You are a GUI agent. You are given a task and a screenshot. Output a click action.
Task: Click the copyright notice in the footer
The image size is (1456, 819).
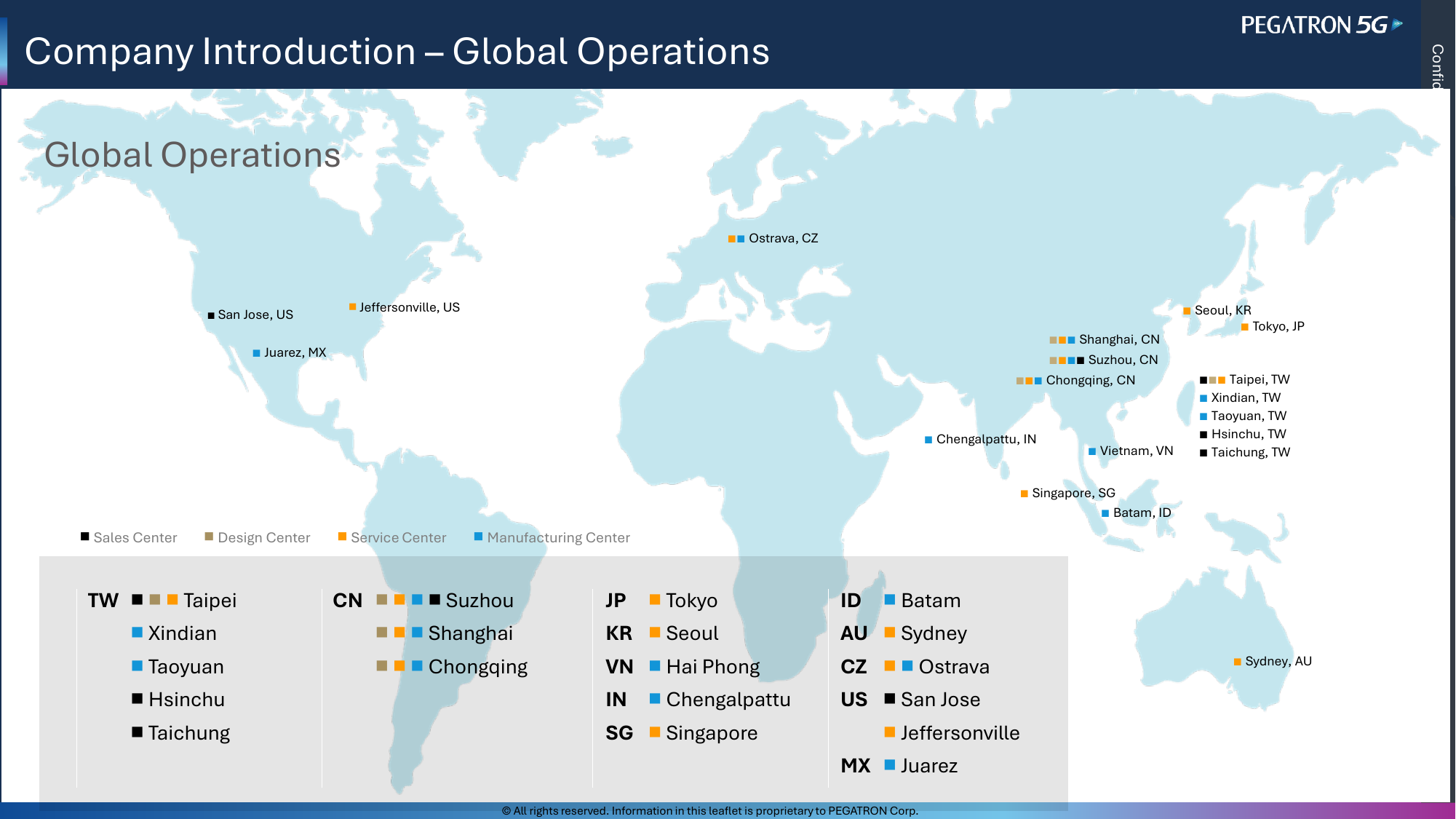[710, 811]
